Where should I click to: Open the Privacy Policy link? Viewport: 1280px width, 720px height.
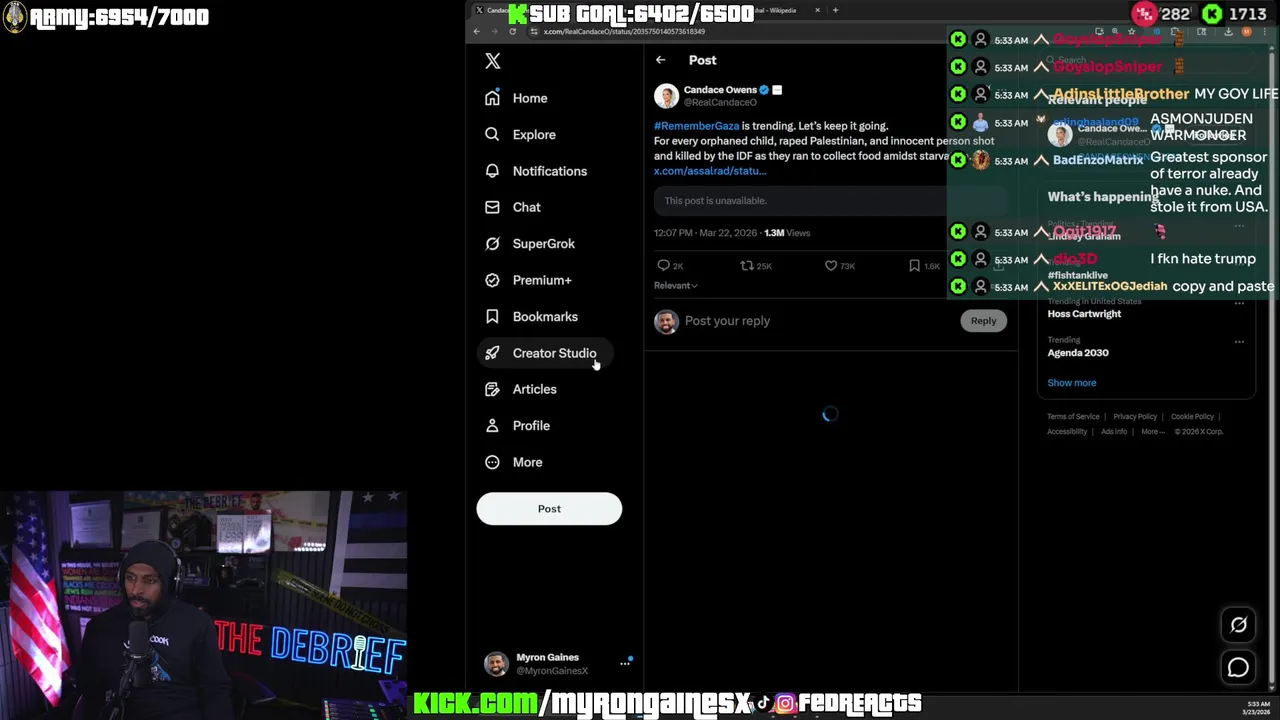coord(1134,417)
